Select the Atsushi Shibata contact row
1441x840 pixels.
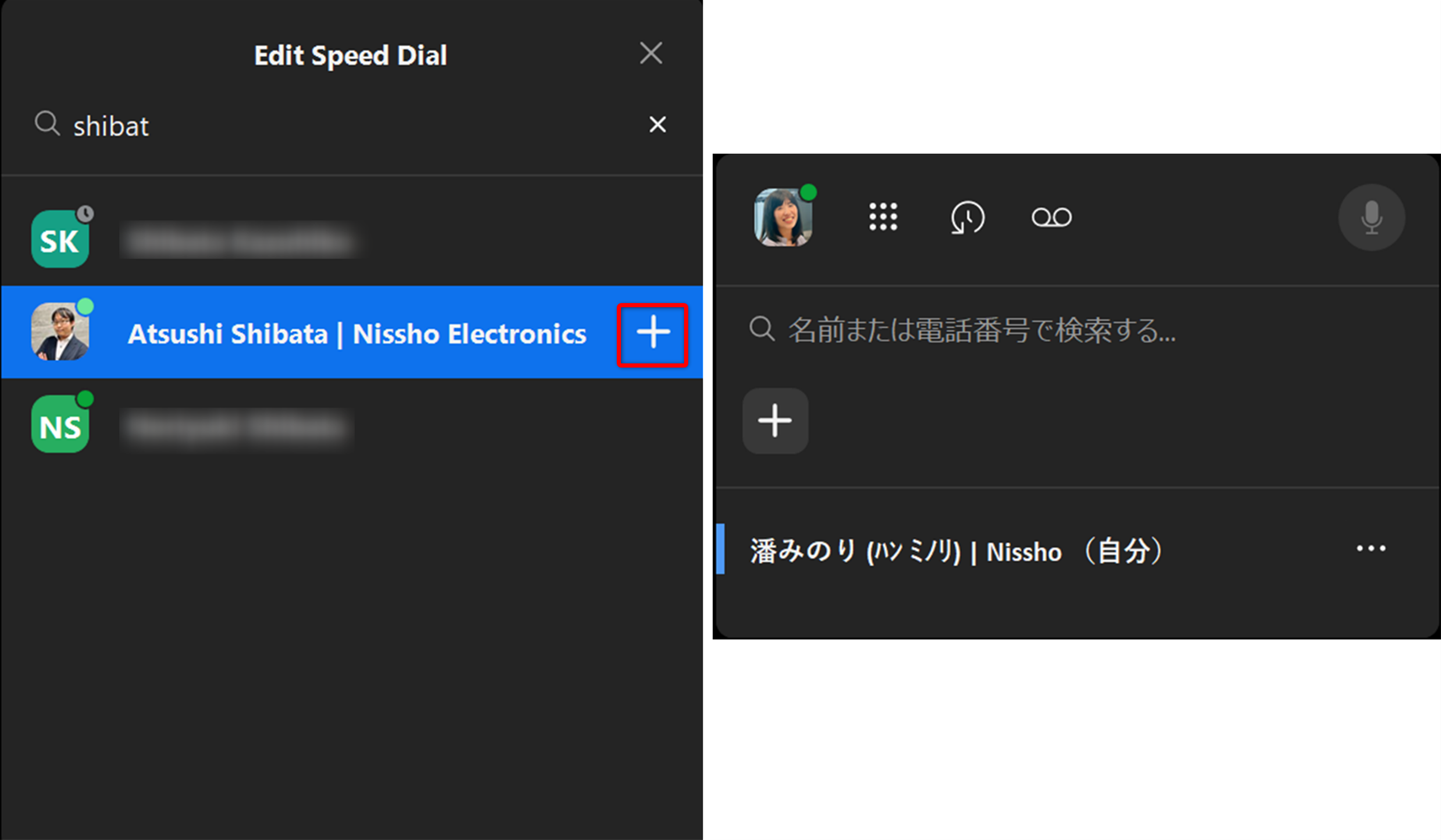[352, 332]
